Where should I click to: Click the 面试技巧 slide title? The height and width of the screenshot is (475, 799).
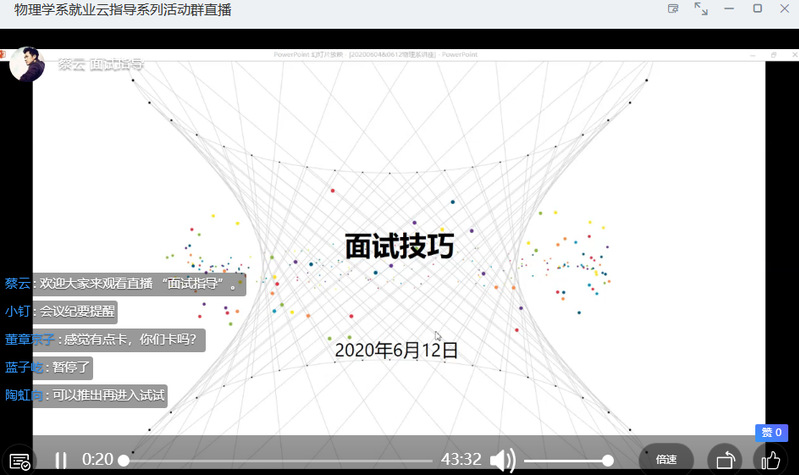(x=399, y=246)
